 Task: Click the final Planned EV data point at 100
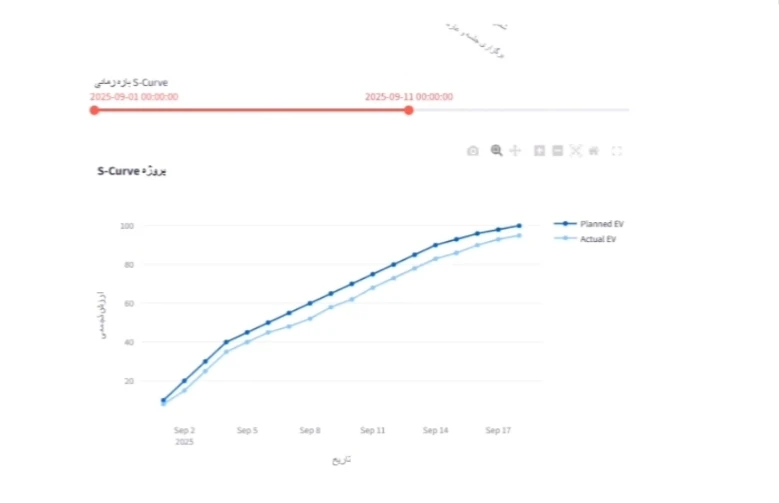click(x=519, y=226)
